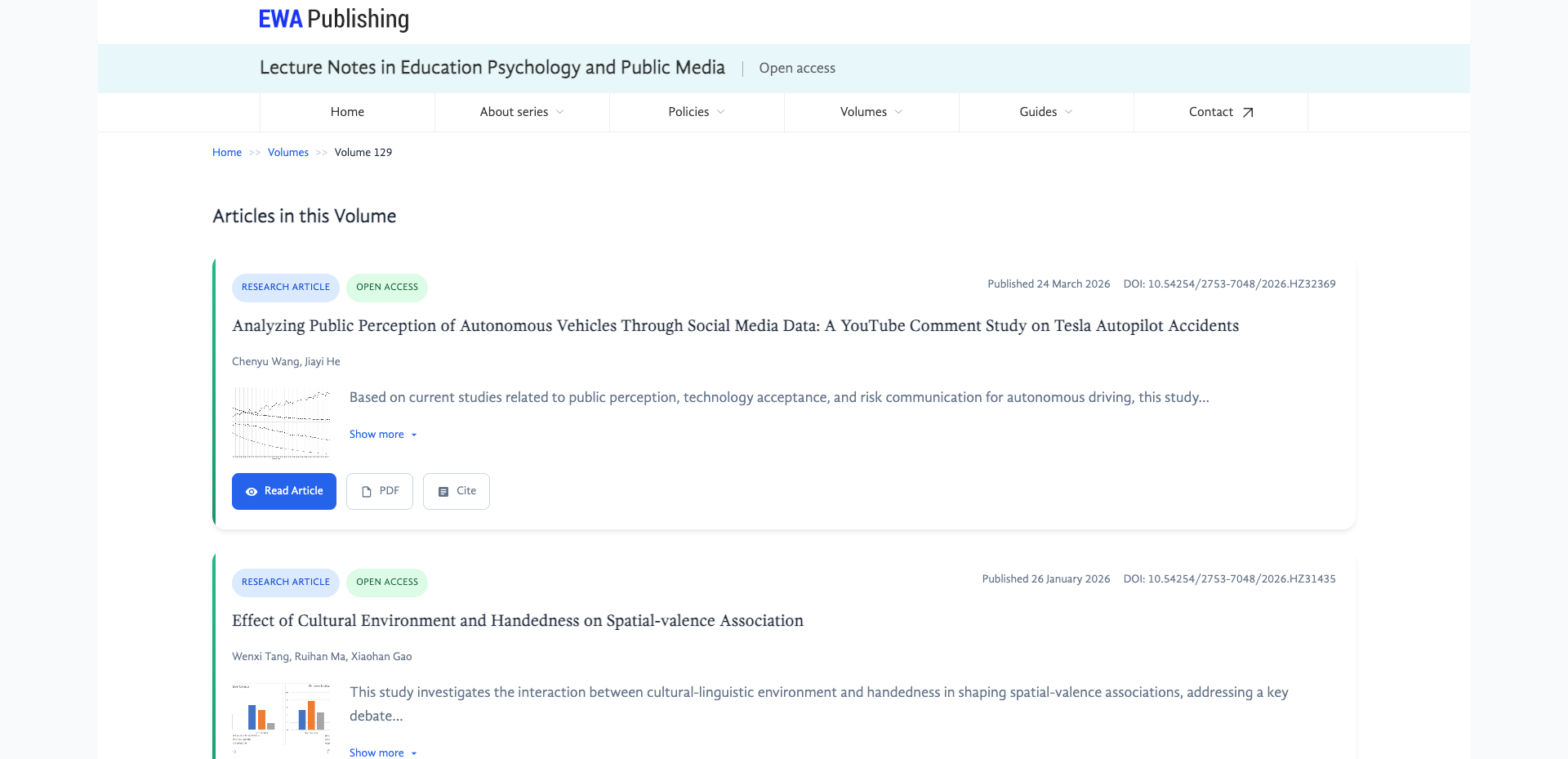
Task: Click the Open access label in header
Action: 797,69
